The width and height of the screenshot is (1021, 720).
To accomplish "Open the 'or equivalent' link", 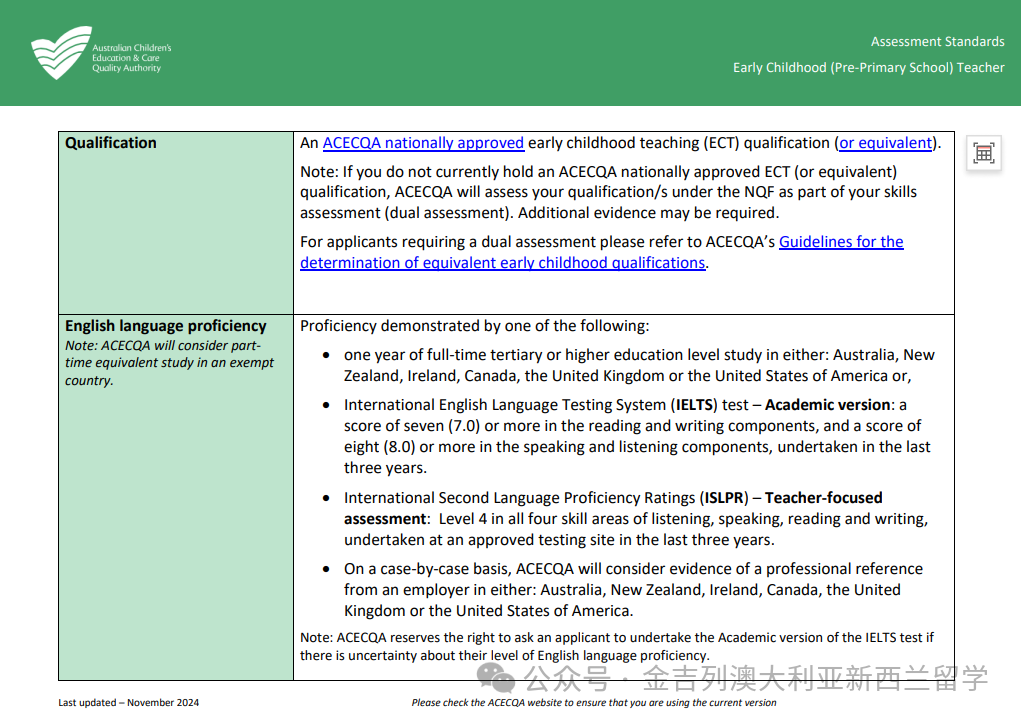I will pyautogui.click(x=886, y=143).
